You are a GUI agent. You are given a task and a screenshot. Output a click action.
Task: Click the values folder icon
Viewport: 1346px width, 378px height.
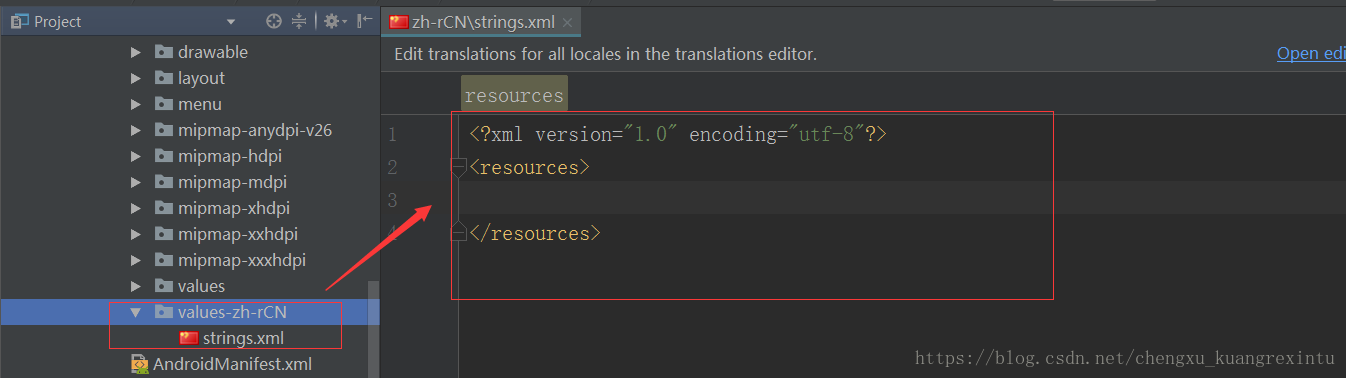[164, 286]
